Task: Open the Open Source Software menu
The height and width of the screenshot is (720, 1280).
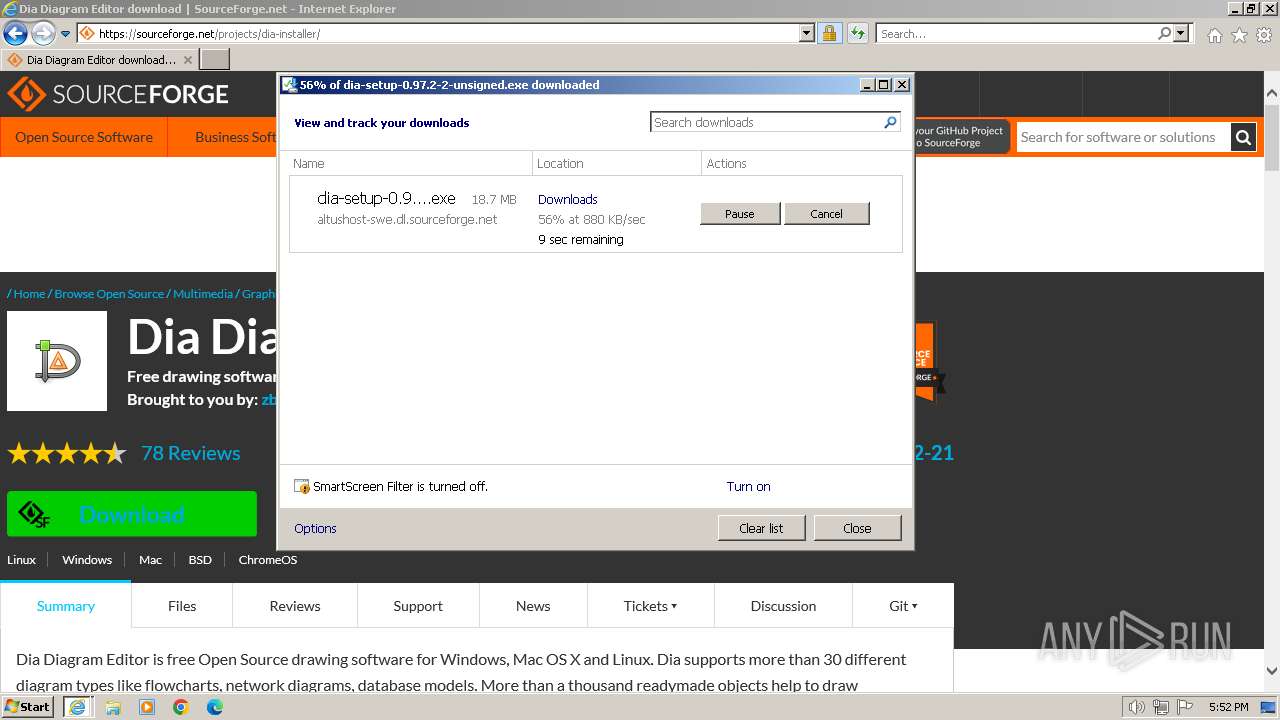Action: (x=84, y=137)
